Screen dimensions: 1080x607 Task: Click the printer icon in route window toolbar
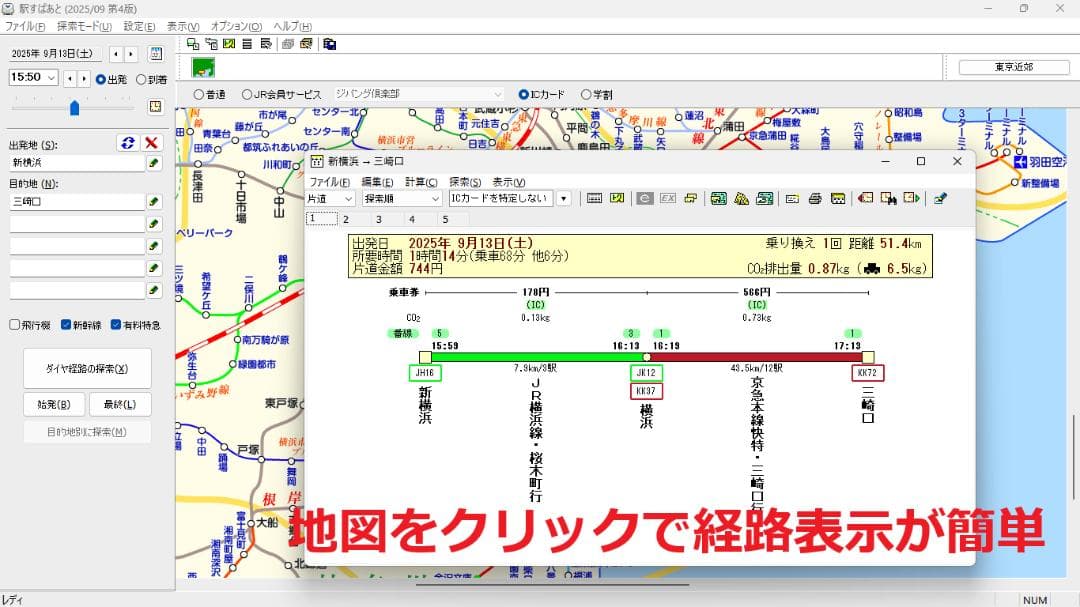pos(815,199)
